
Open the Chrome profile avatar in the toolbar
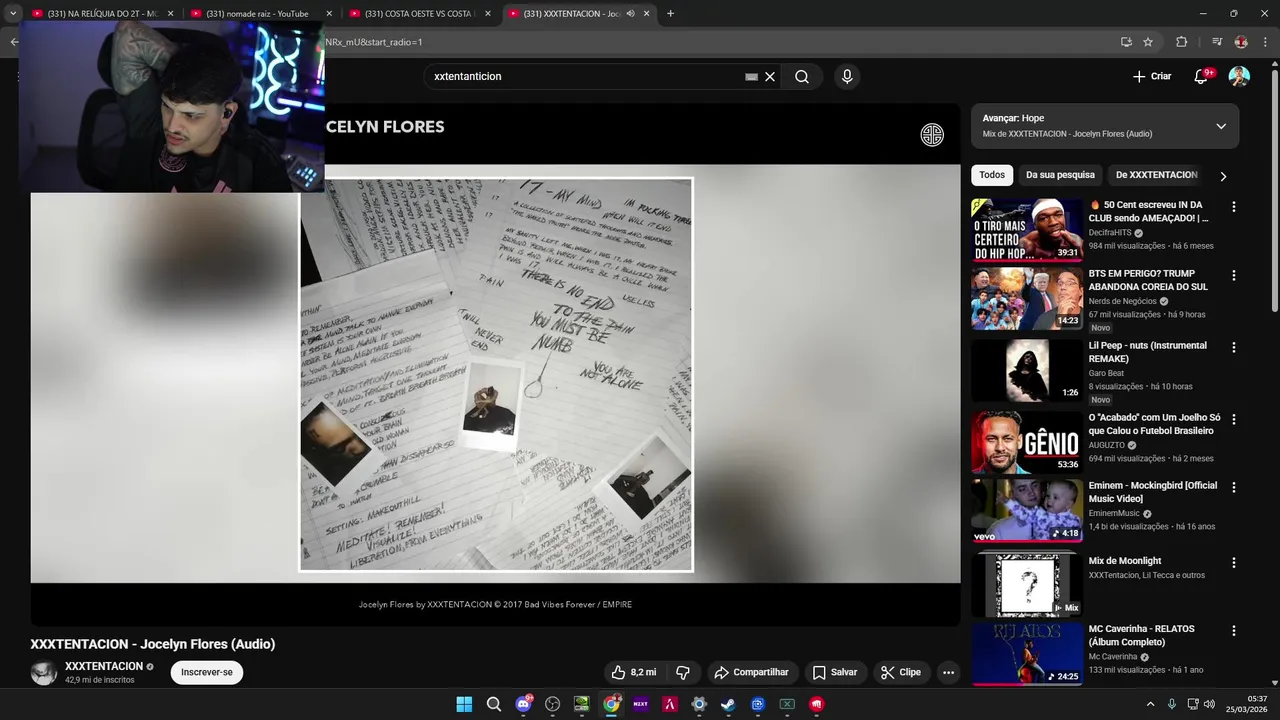coord(1241,42)
